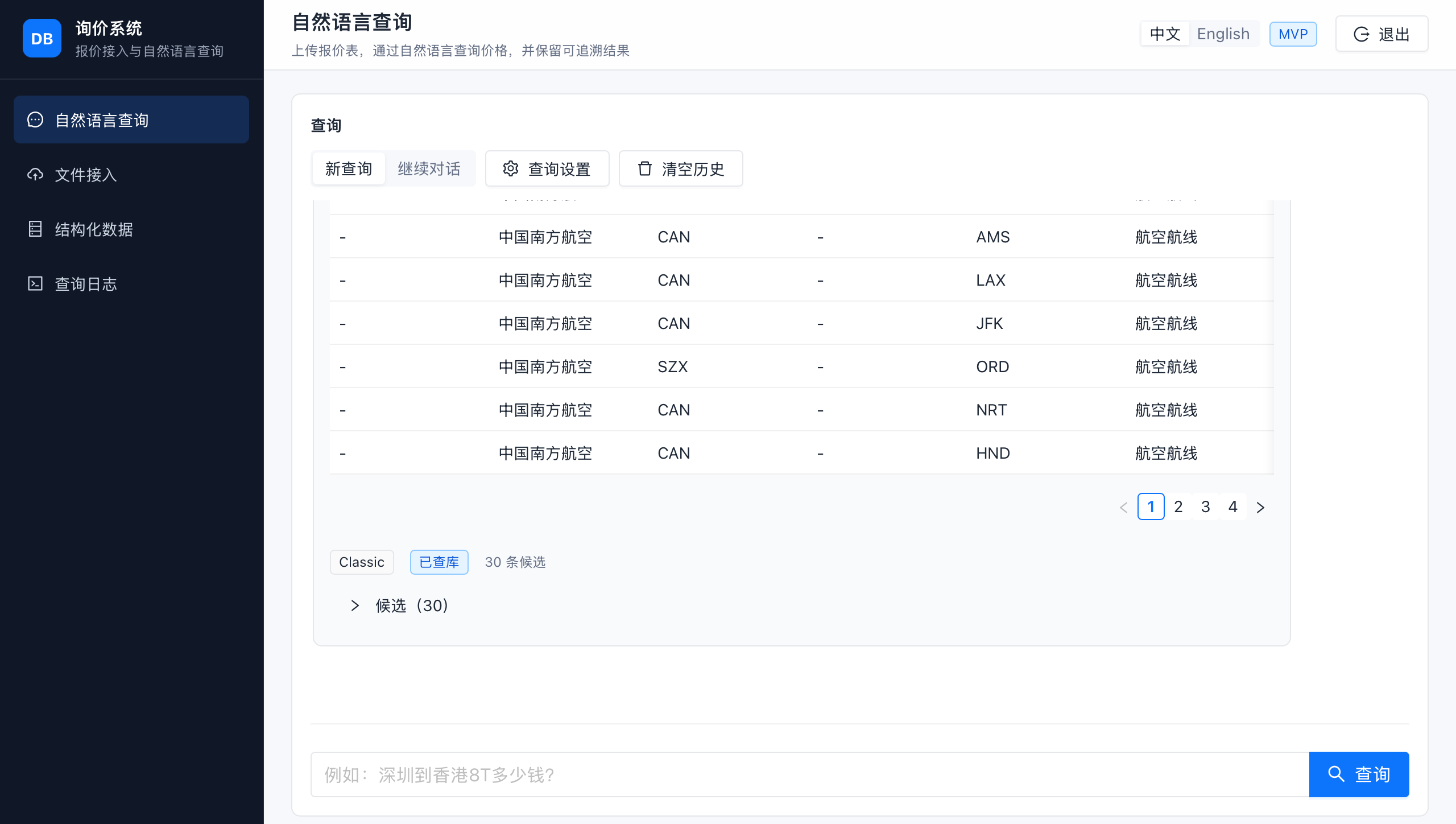Go to the next results page arrow
Screen dimensions: 1456x824
coord(1260,507)
